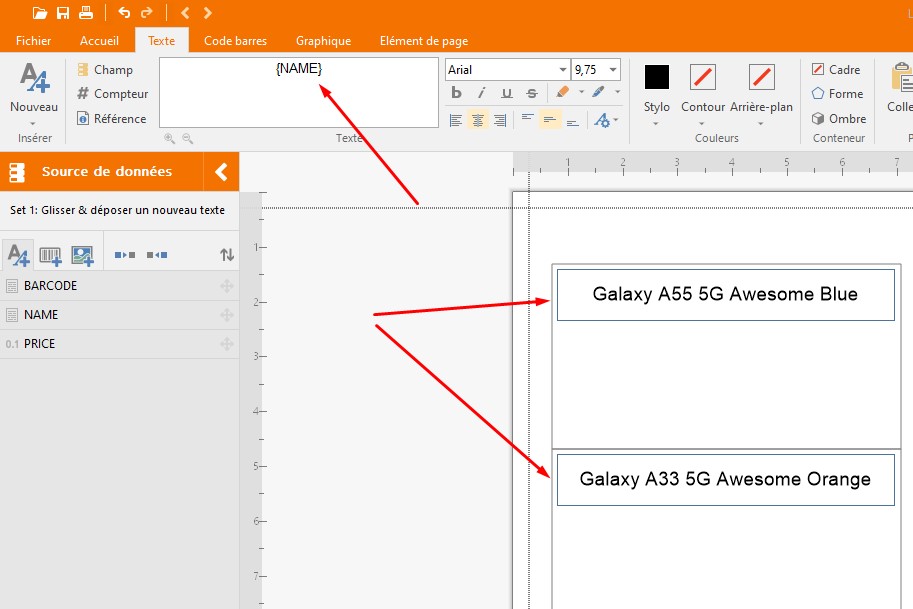
Task: Click the Cadre container button
Action: point(836,70)
